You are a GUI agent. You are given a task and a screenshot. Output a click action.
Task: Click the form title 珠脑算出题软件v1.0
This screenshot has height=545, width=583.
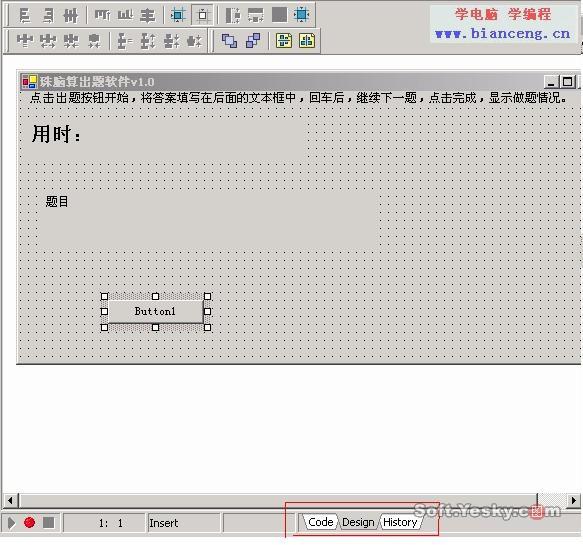coord(97,82)
